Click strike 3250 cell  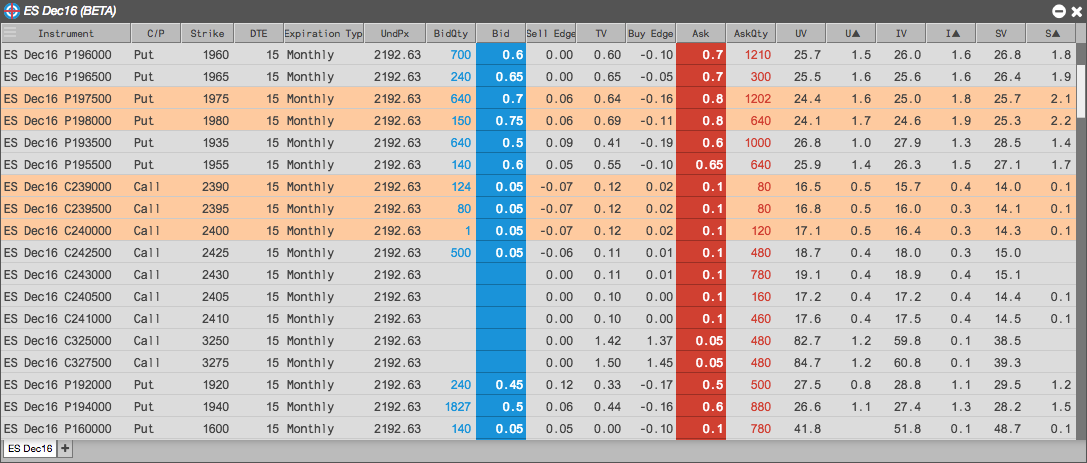point(214,341)
